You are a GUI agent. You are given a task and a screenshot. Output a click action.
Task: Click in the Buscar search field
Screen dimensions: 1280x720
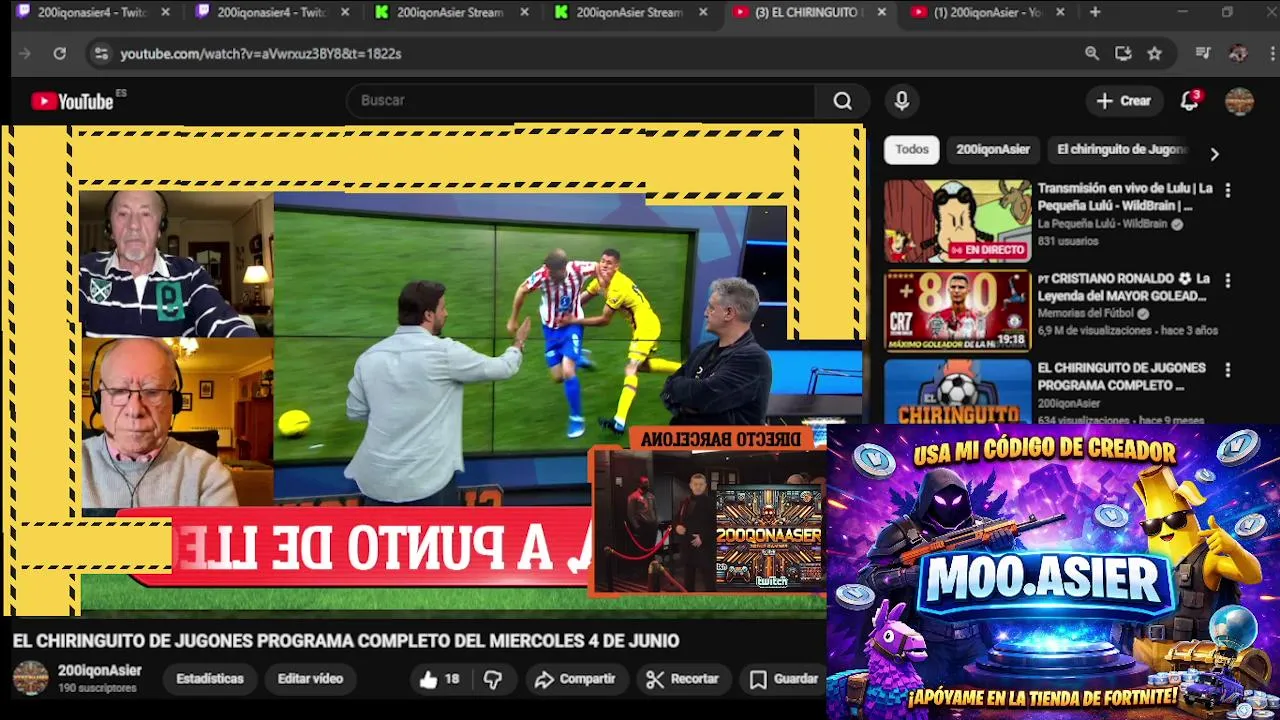(581, 101)
